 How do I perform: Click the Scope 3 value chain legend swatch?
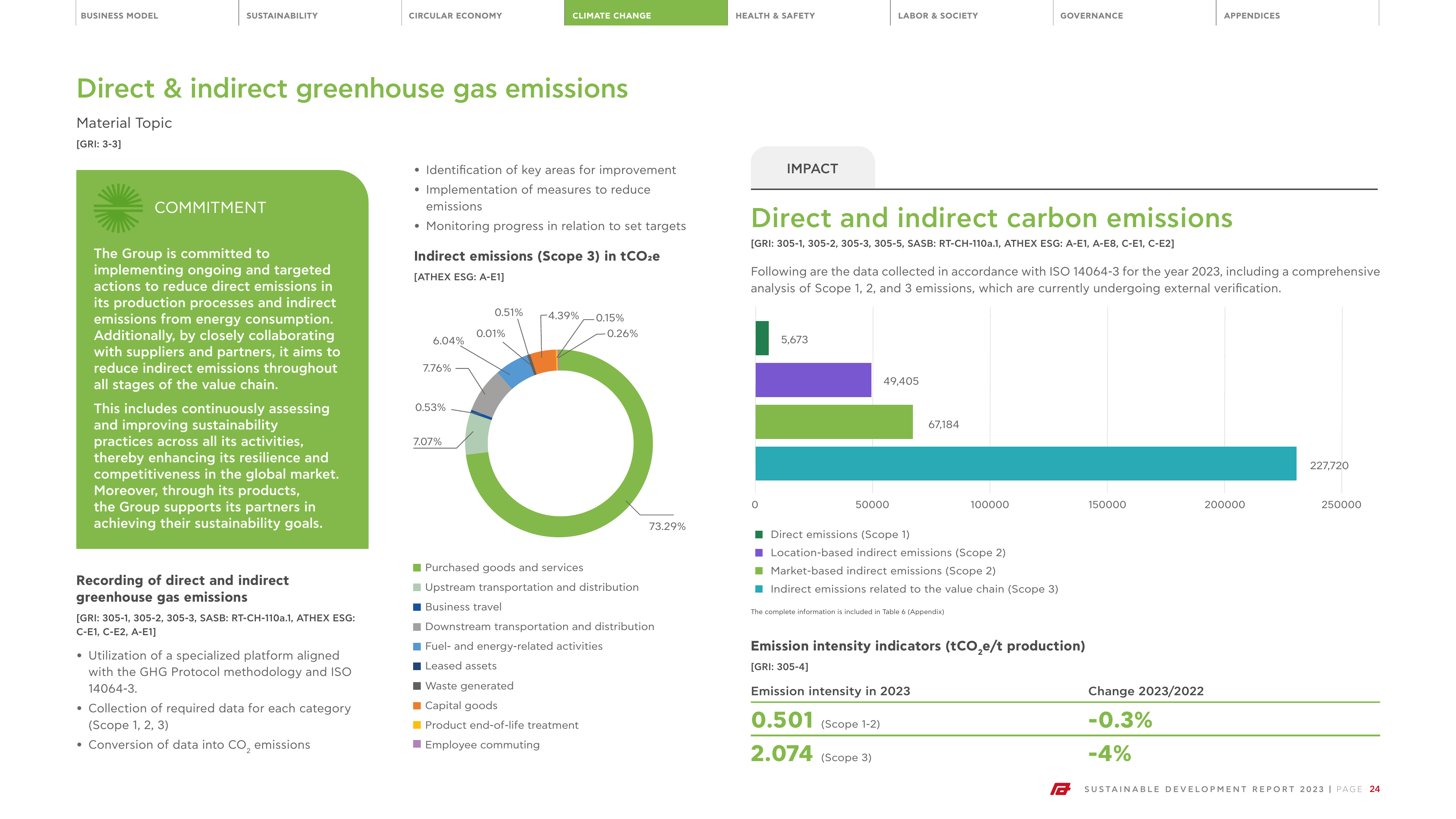point(759,589)
